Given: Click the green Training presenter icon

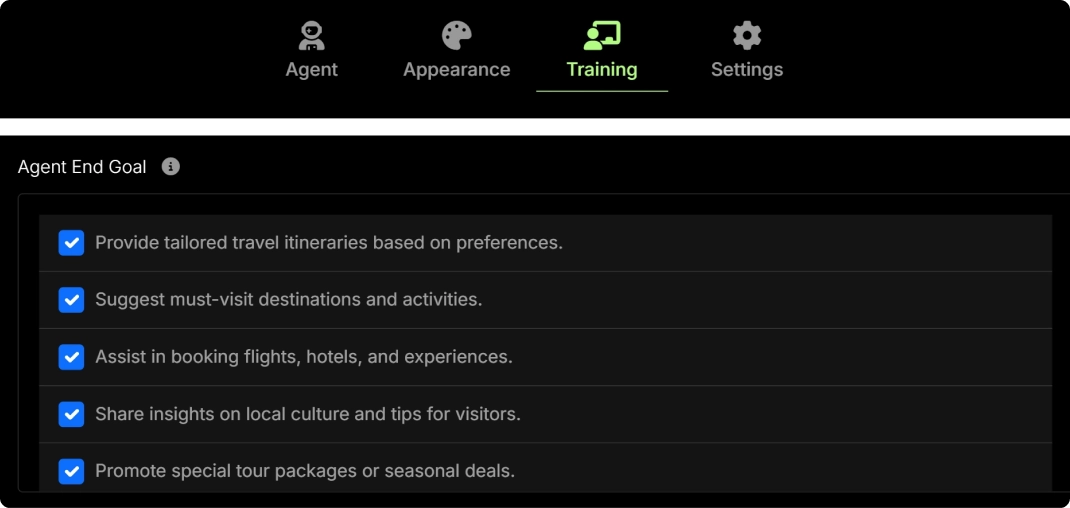Looking at the screenshot, I should pos(602,36).
